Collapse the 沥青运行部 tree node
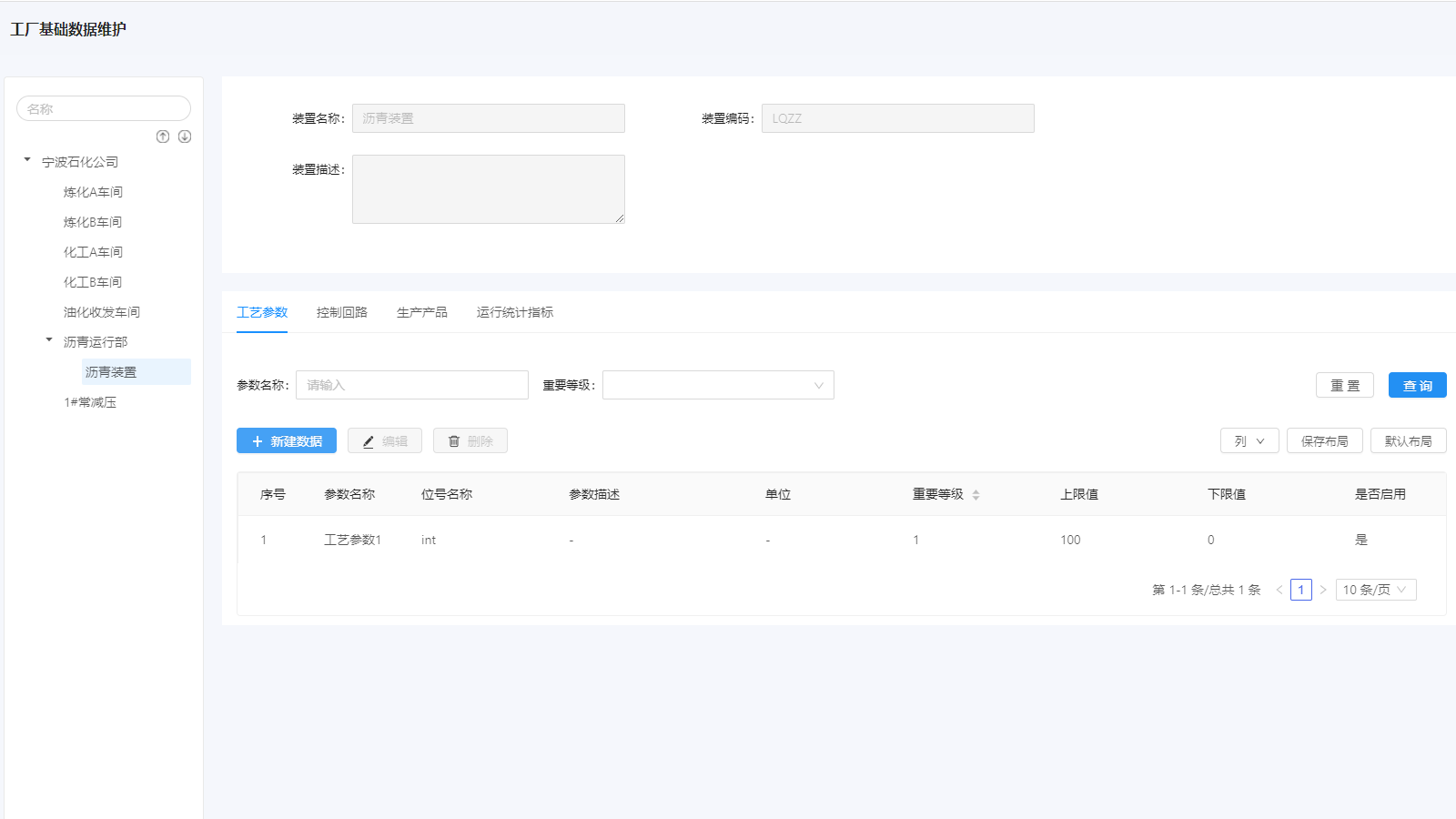The height and width of the screenshot is (819, 1456). click(x=49, y=340)
